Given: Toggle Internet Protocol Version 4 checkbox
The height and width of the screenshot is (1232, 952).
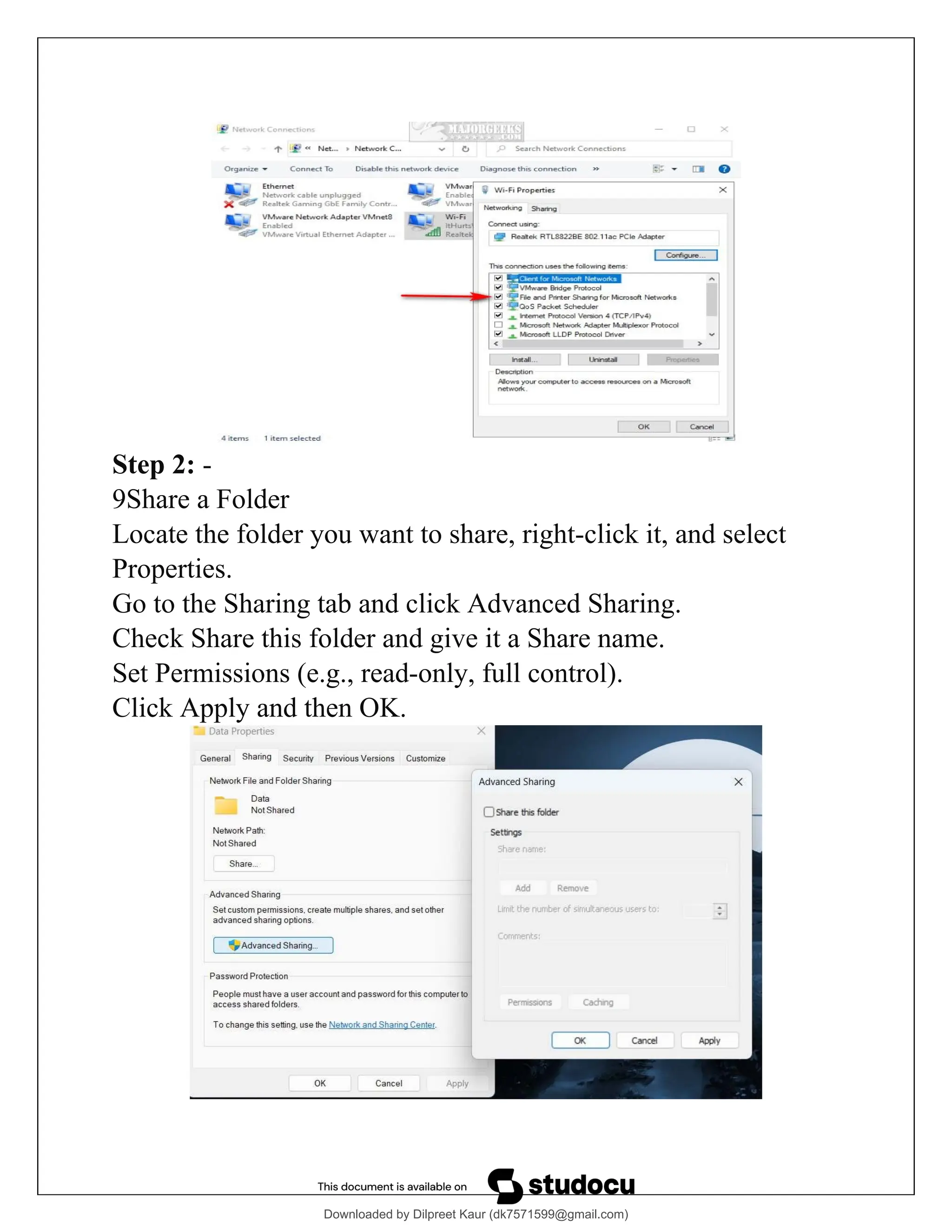Looking at the screenshot, I should pyautogui.click(x=499, y=315).
